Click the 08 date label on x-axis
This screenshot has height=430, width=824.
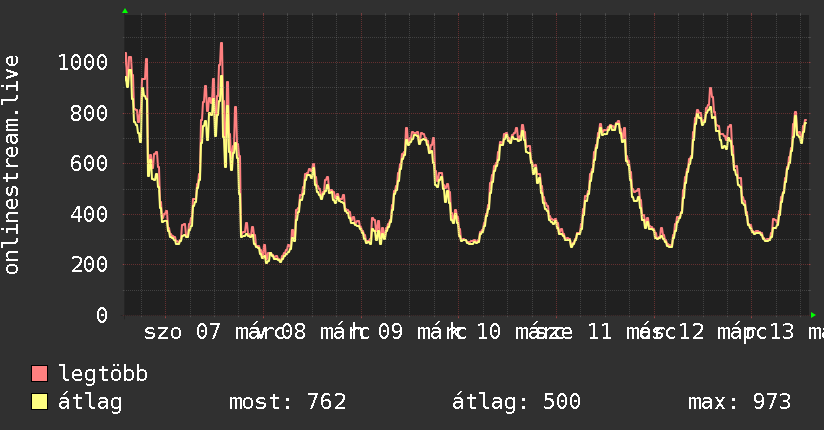click(x=293, y=332)
